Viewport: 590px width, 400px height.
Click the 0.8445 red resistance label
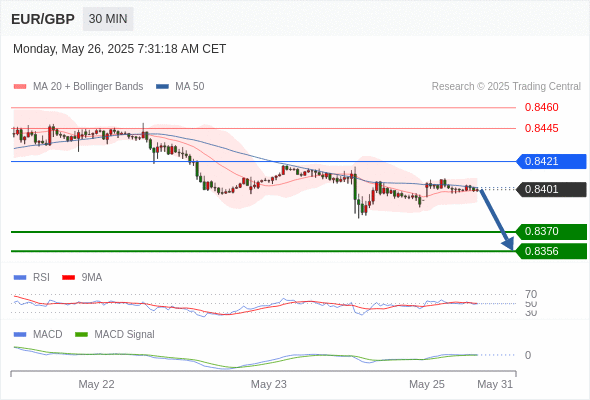[x=541, y=128]
